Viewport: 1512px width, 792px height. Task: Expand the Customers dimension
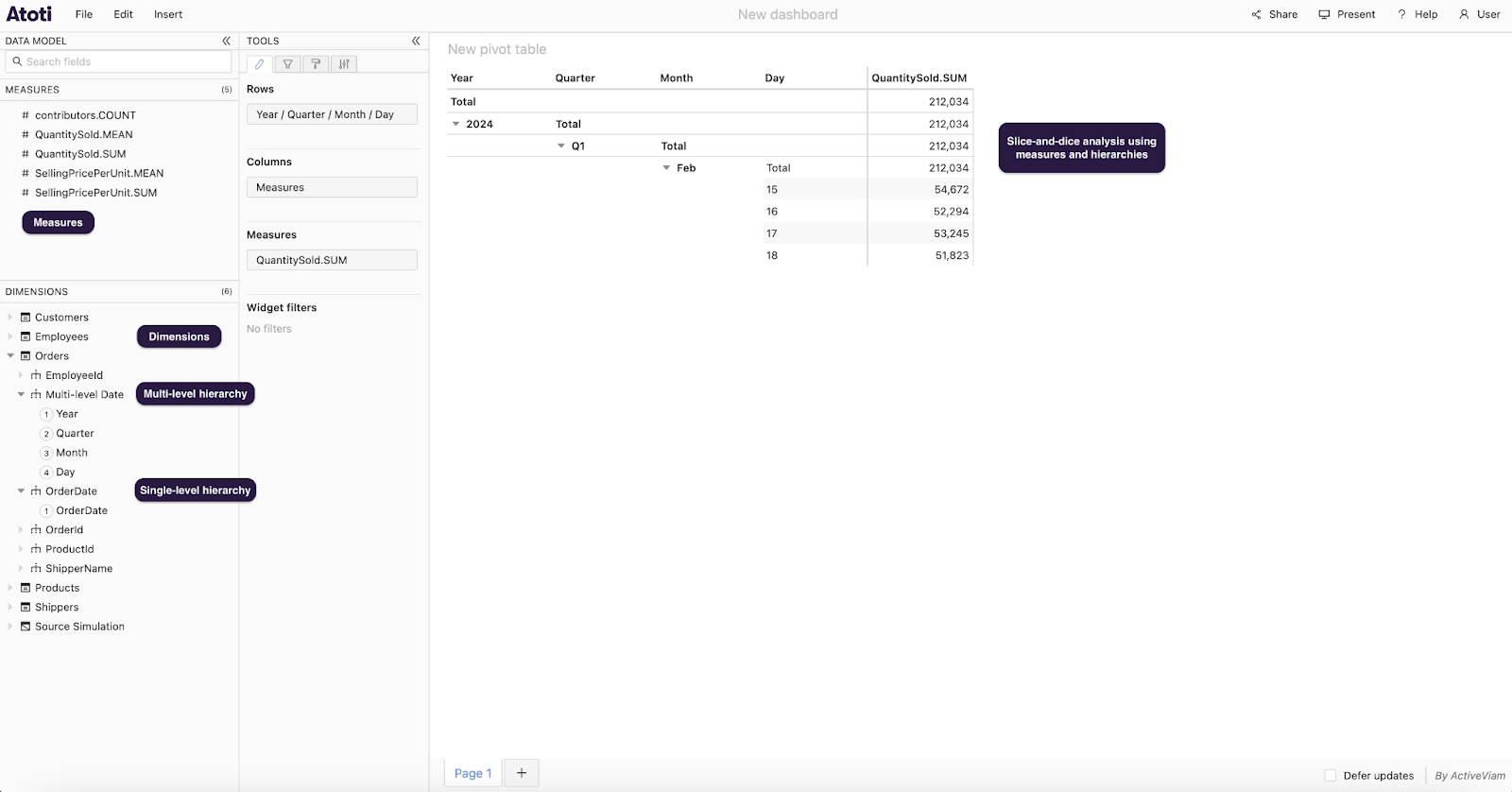pyautogui.click(x=10, y=318)
